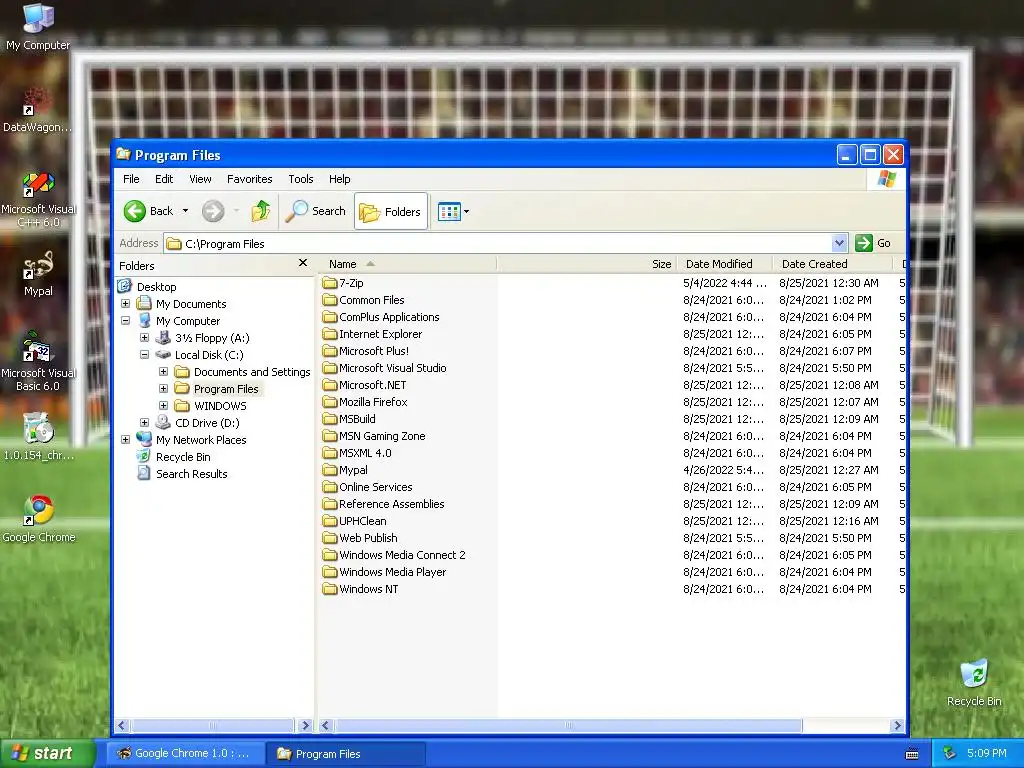The width and height of the screenshot is (1024, 768).
Task: Select Desktop in the folder tree
Action: tap(156, 287)
